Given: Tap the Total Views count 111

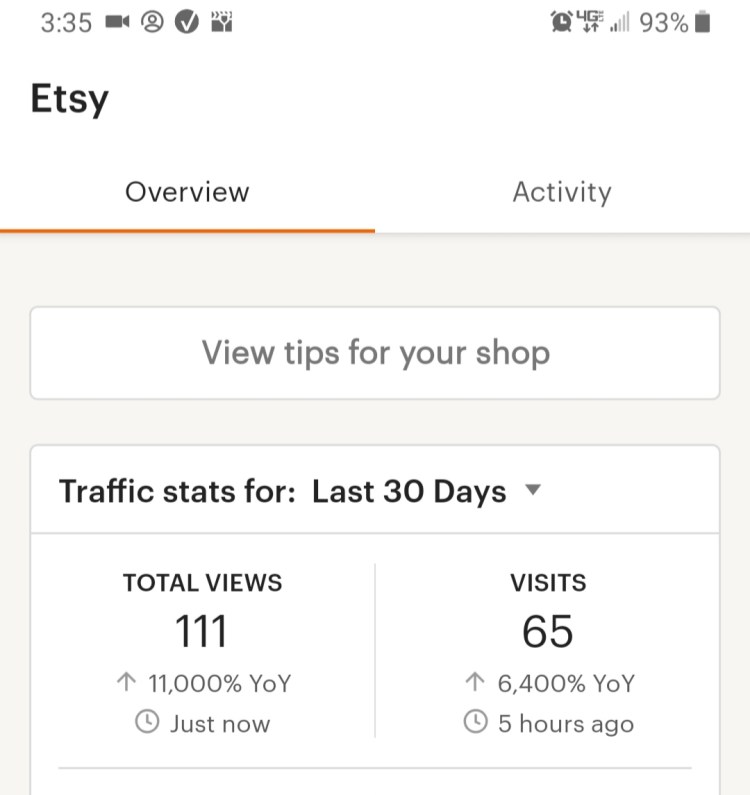Looking at the screenshot, I should [202, 632].
